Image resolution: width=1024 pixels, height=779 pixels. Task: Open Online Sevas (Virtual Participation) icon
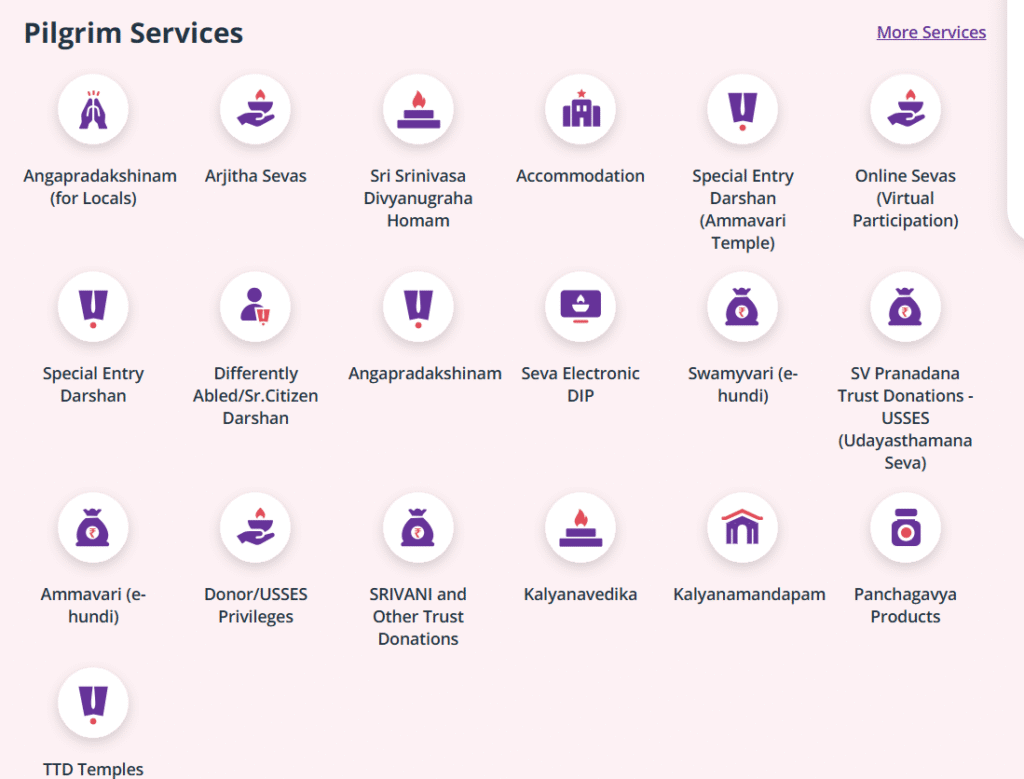point(905,110)
